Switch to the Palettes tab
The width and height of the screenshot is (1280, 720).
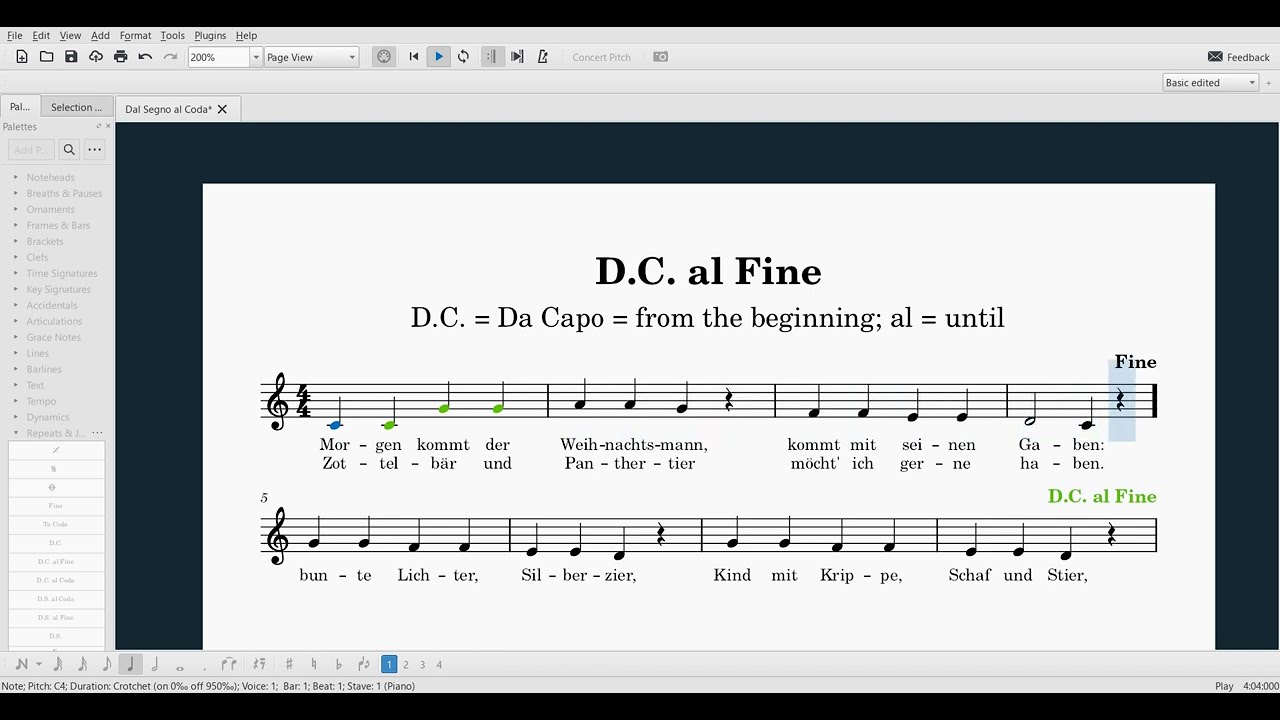(20, 107)
